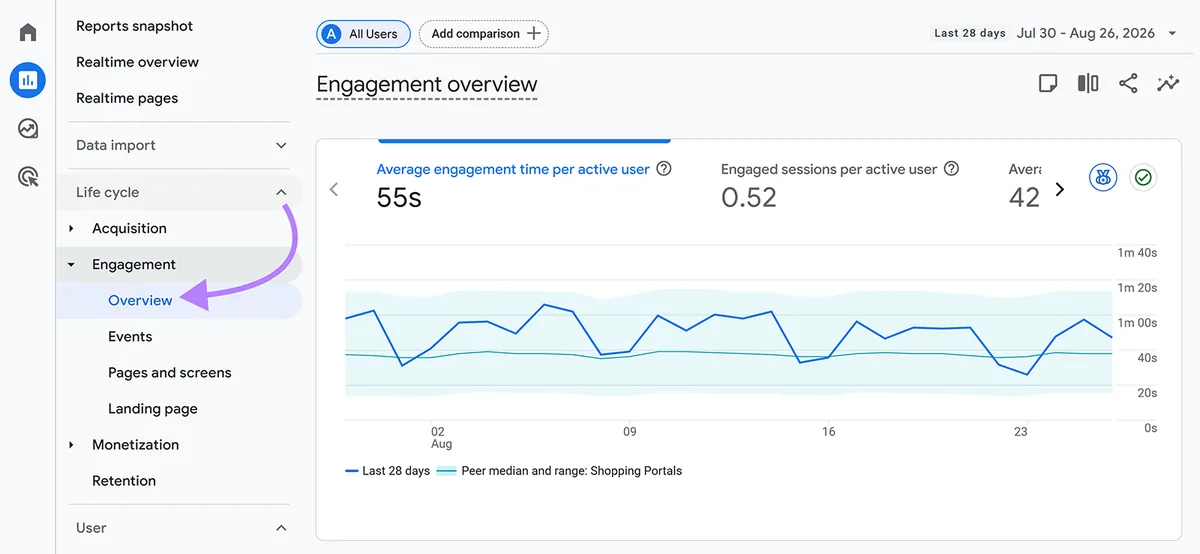Click the 1m 40s axis label
This screenshot has height=554, width=1200.
[1137, 253]
